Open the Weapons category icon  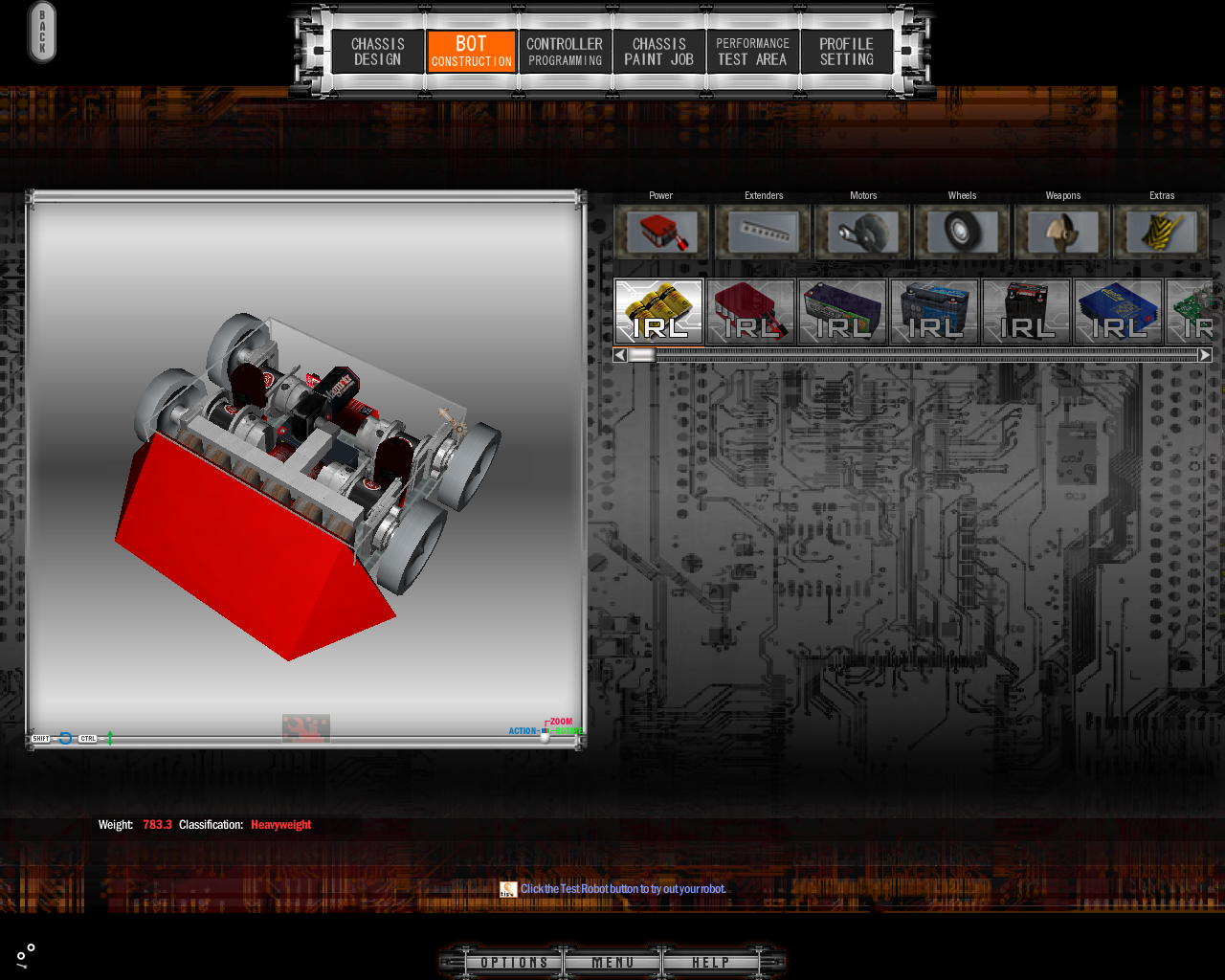tap(1062, 232)
